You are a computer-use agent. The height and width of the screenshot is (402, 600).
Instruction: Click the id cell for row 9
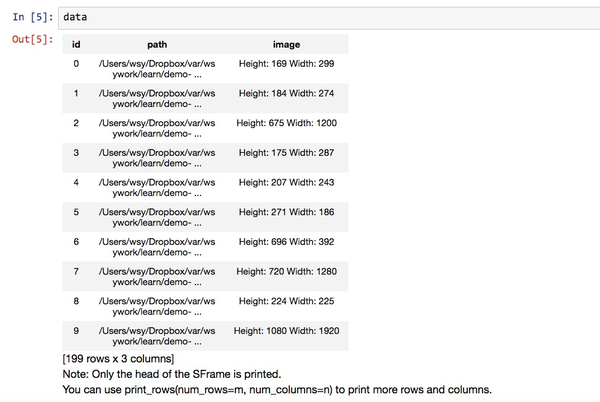coord(76,330)
